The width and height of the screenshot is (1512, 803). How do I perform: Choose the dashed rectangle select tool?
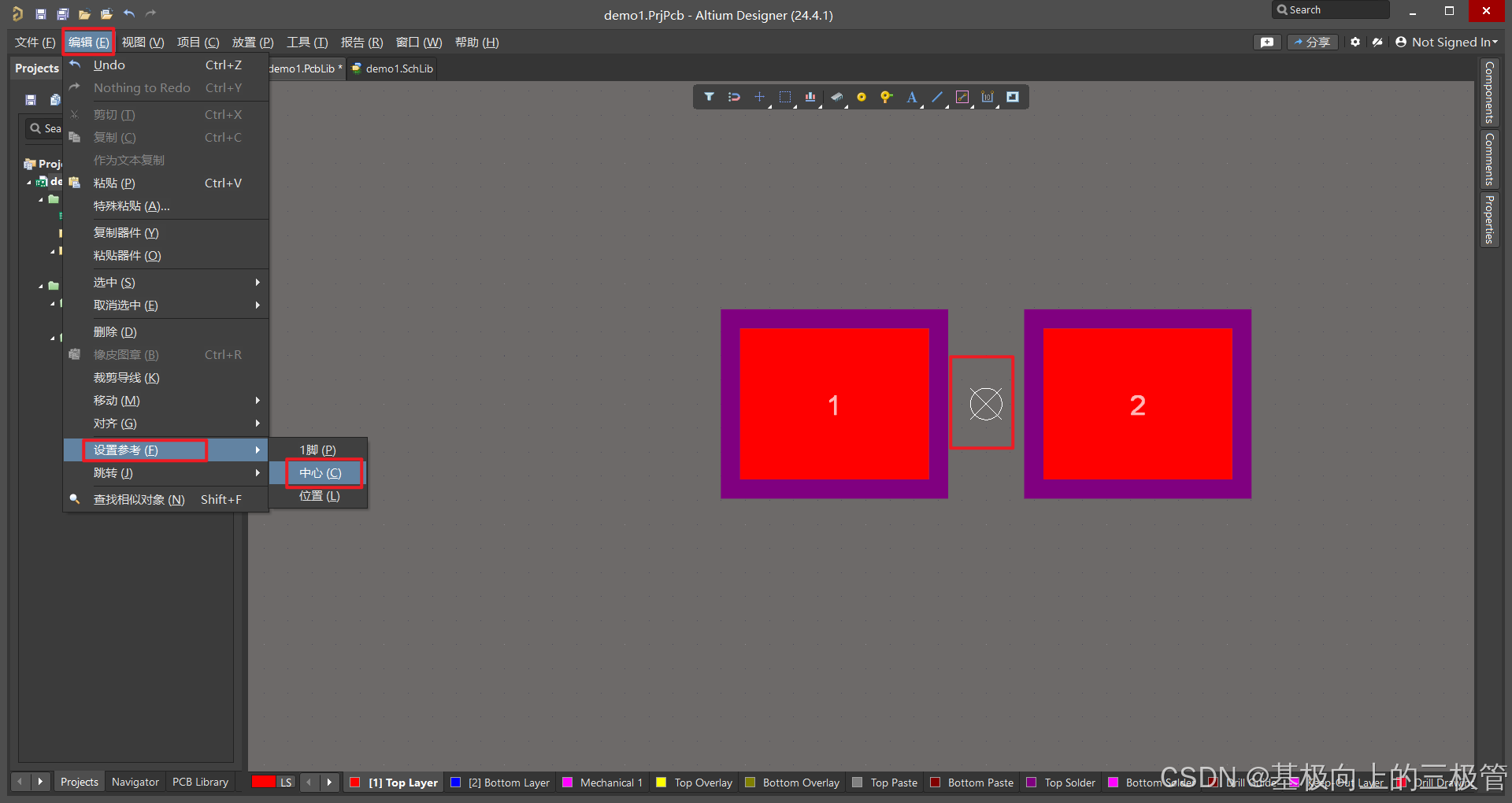tap(785, 97)
